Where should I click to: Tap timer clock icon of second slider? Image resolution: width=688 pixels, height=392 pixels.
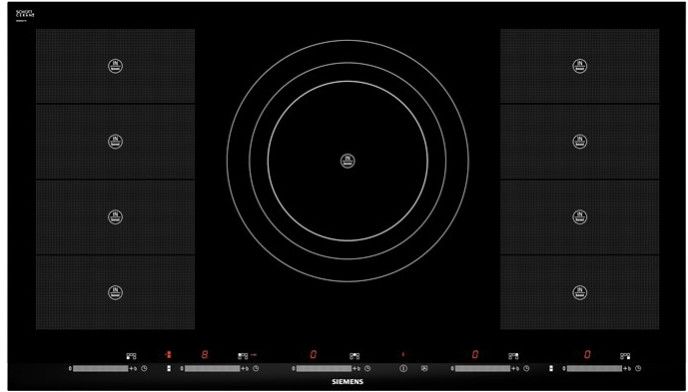pyautogui.click(x=256, y=369)
